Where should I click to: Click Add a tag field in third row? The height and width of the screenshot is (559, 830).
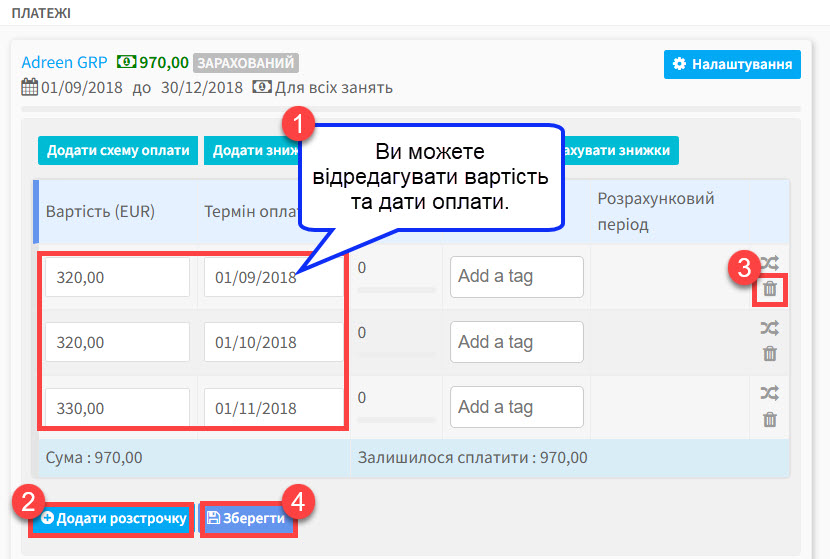pyautogui.click(x=516, y=407)
